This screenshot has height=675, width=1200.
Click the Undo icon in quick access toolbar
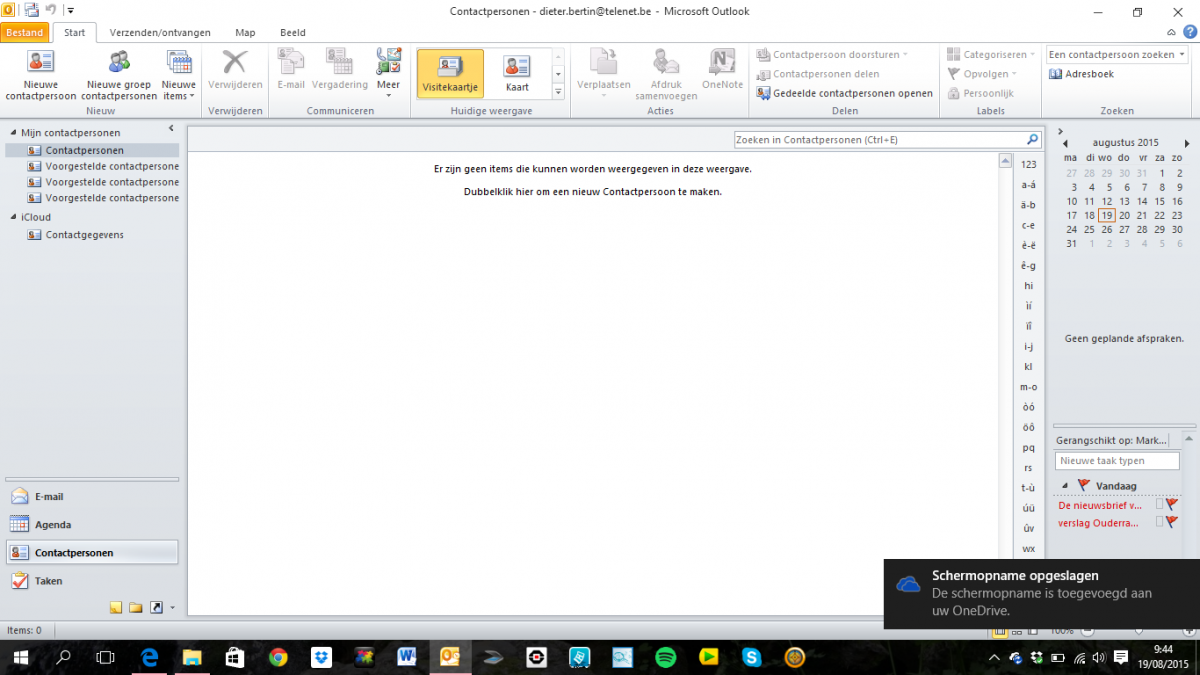pyautogui.click(x=50, y=10)
